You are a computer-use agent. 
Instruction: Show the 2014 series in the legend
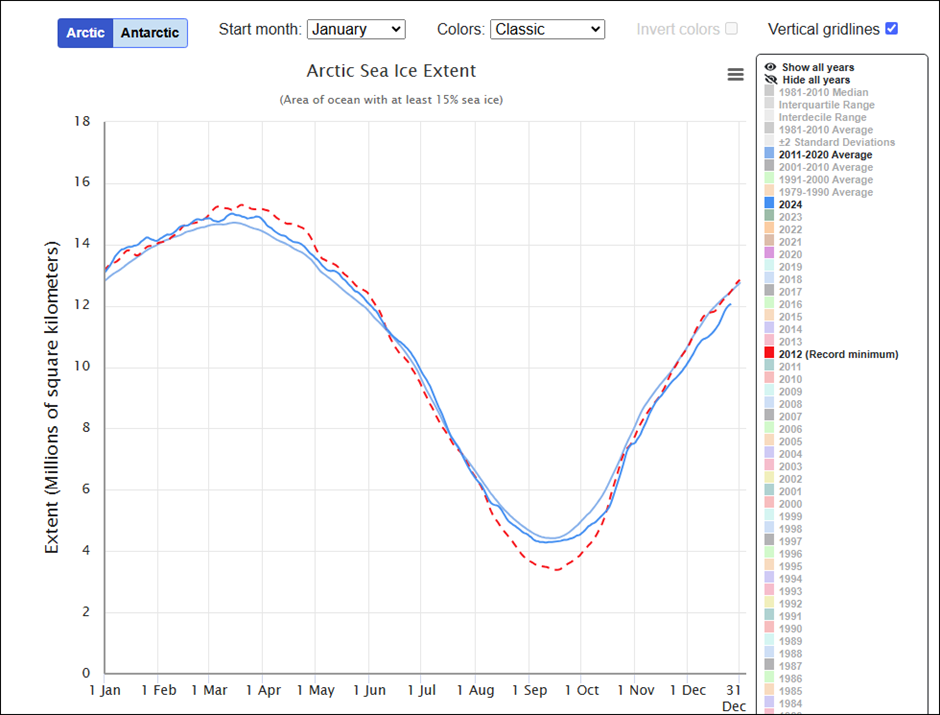click(x=790, y=329)
